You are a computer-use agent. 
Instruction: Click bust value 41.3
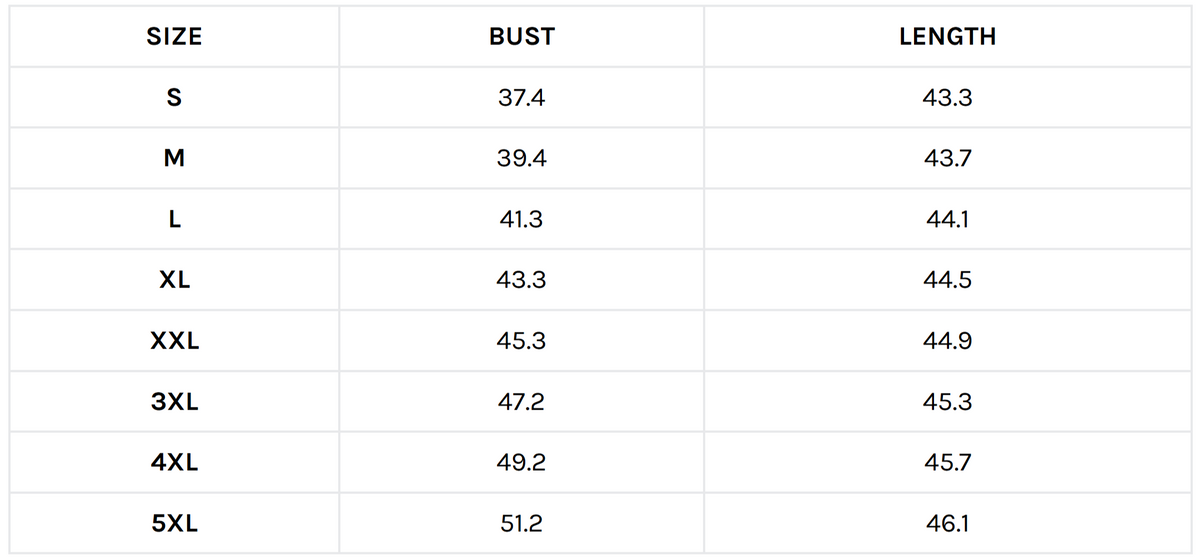[x=521, y=220]
